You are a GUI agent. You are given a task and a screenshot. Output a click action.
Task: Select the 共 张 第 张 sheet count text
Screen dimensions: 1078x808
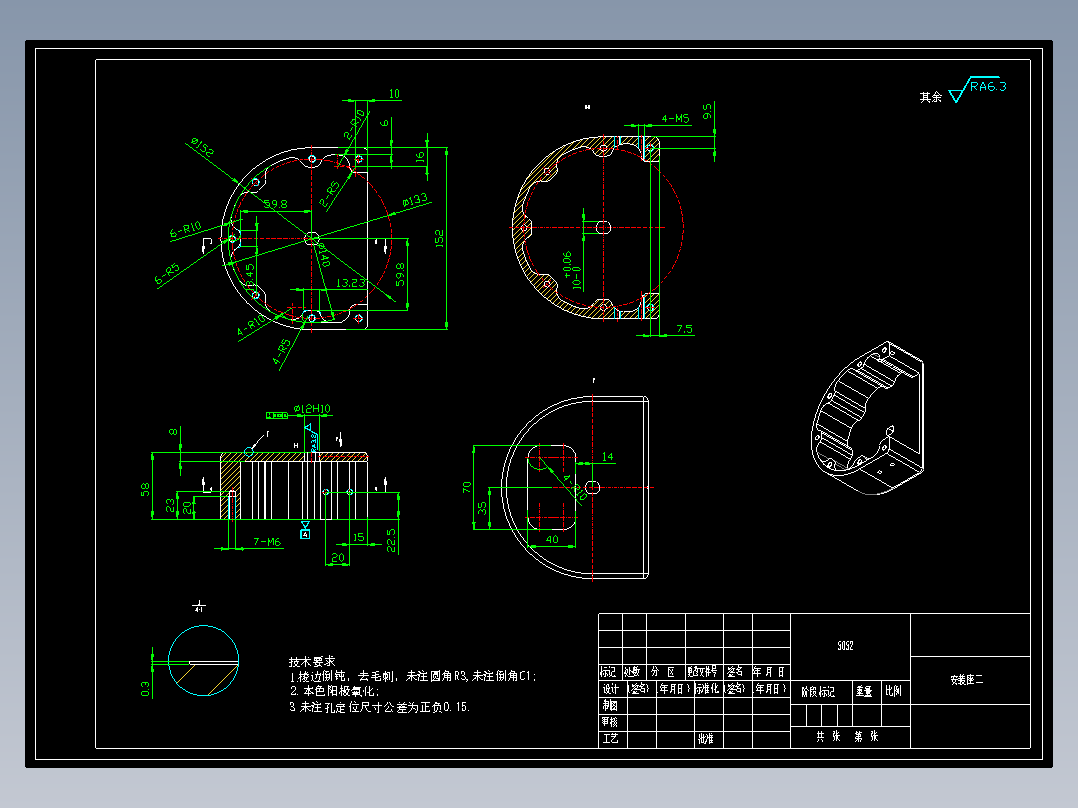(848, 736)
